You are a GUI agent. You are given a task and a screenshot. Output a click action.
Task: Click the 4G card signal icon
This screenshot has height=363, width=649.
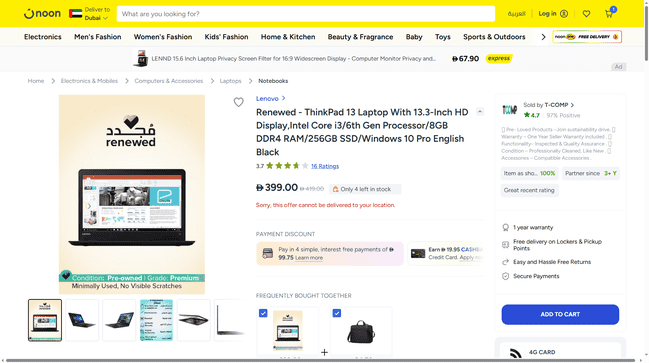coord(515,353)
